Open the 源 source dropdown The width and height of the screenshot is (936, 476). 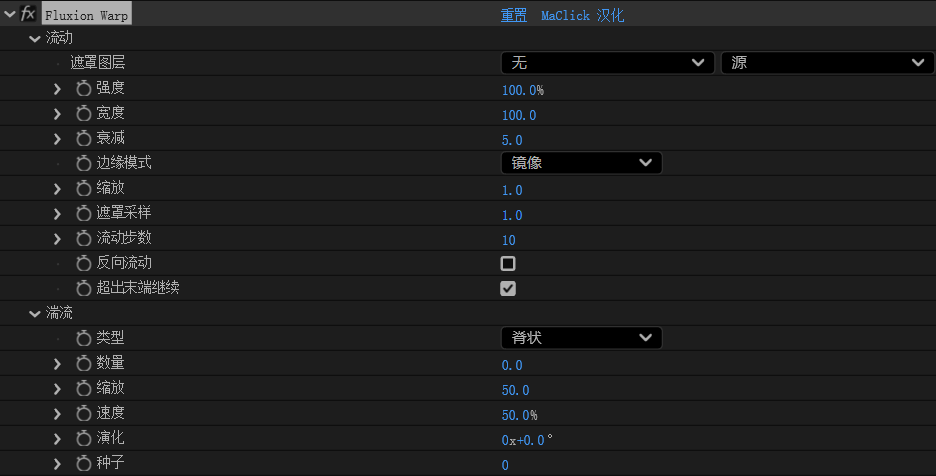pos(826,63)
